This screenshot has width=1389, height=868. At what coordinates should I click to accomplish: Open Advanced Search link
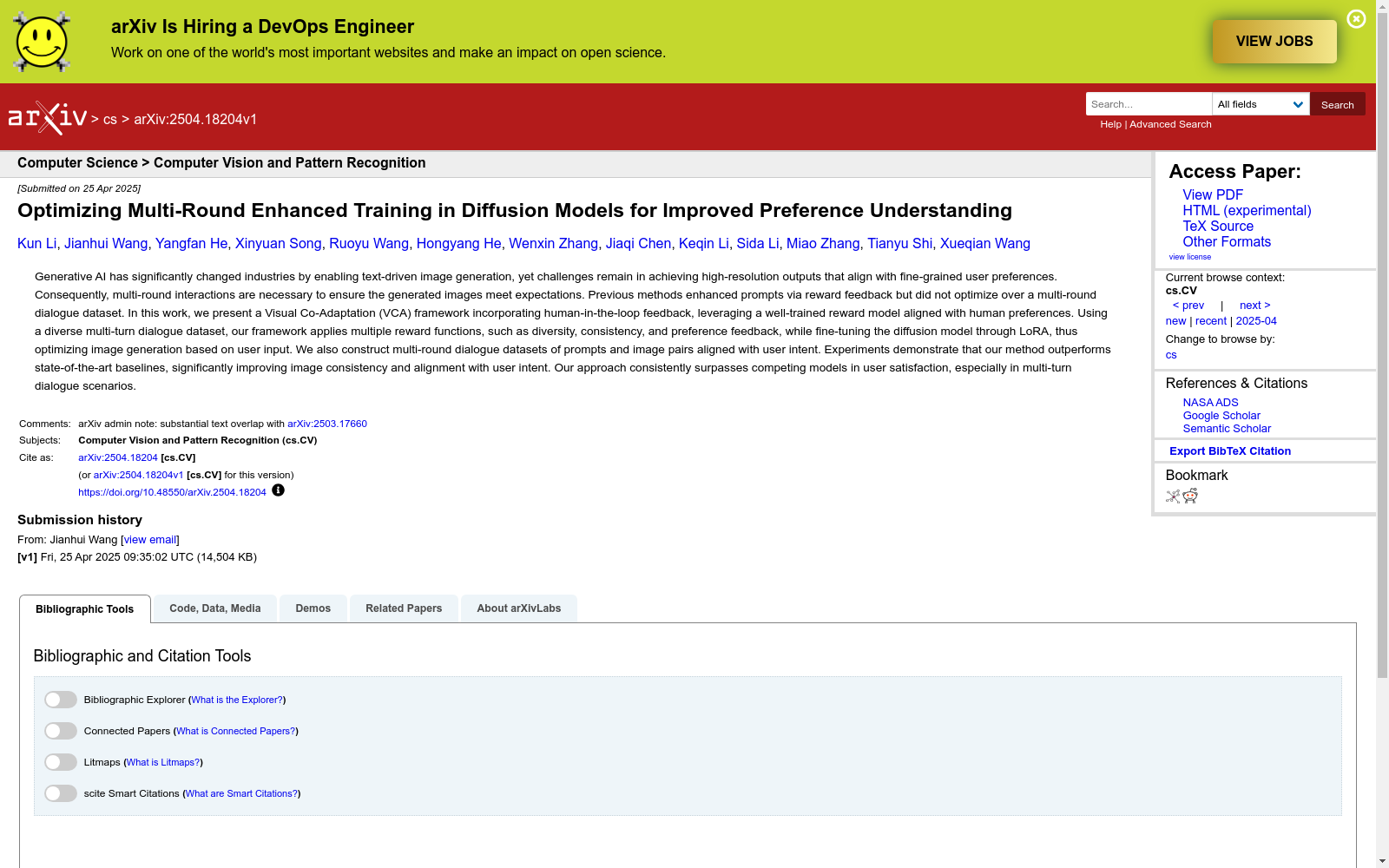click(x=1170, y=124)
